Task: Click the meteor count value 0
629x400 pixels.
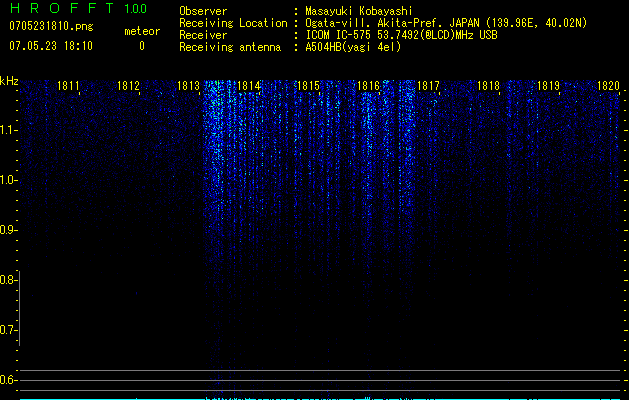Action: 142,46
